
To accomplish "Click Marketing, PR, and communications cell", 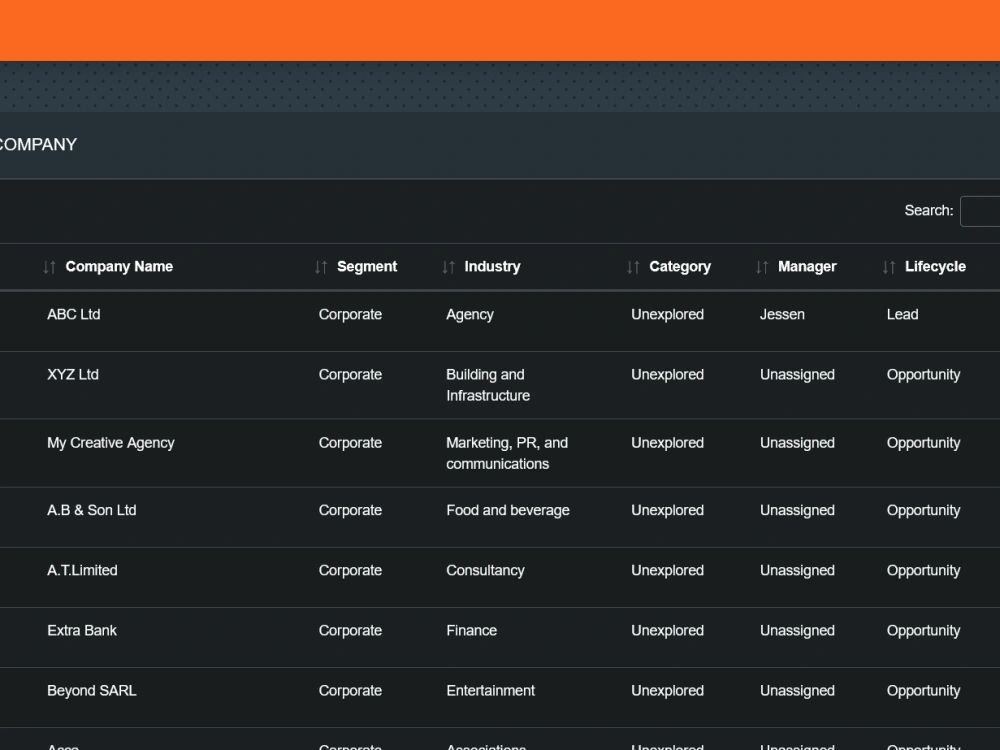I will pos(507,453).
